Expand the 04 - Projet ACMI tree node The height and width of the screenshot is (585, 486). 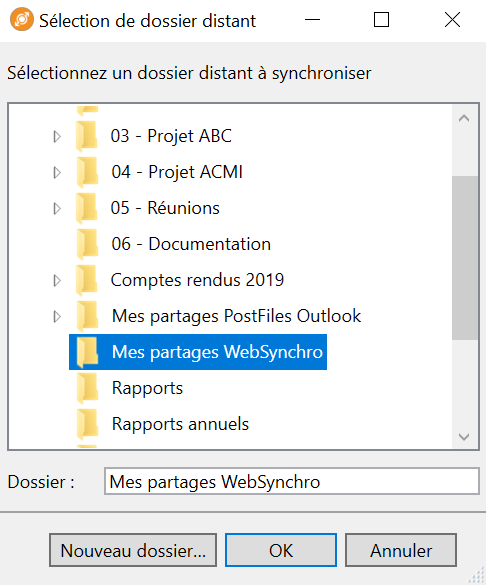57,172
